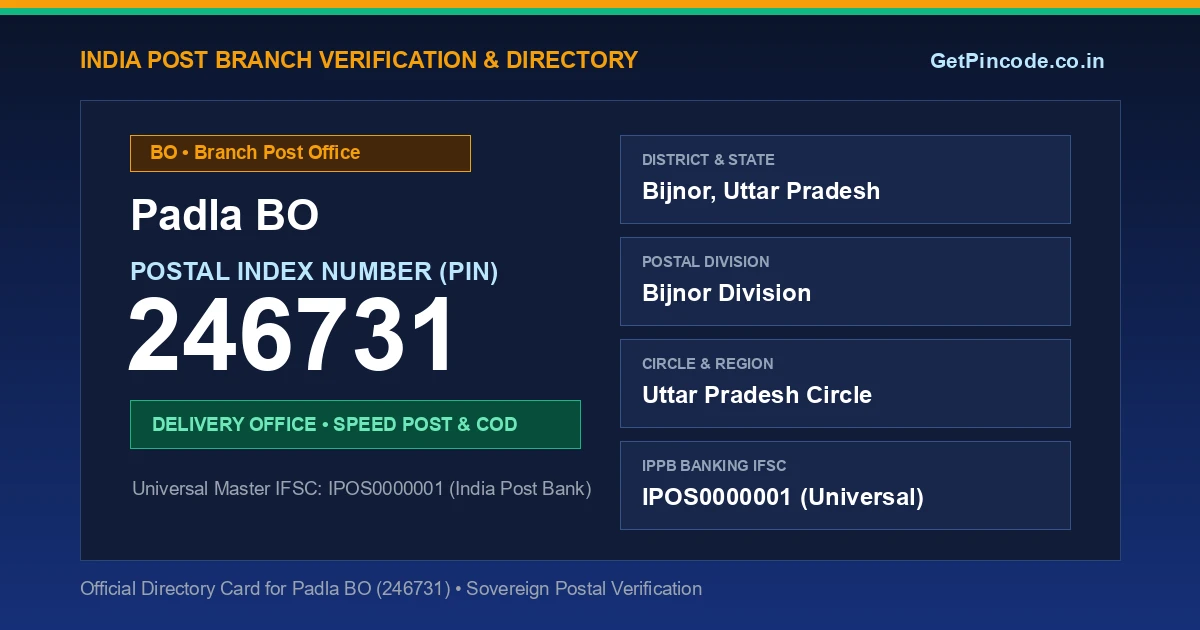Select the BO Branch Post Office badge
This screenshot has width=1200, height=630.
[x=300, y=153]
